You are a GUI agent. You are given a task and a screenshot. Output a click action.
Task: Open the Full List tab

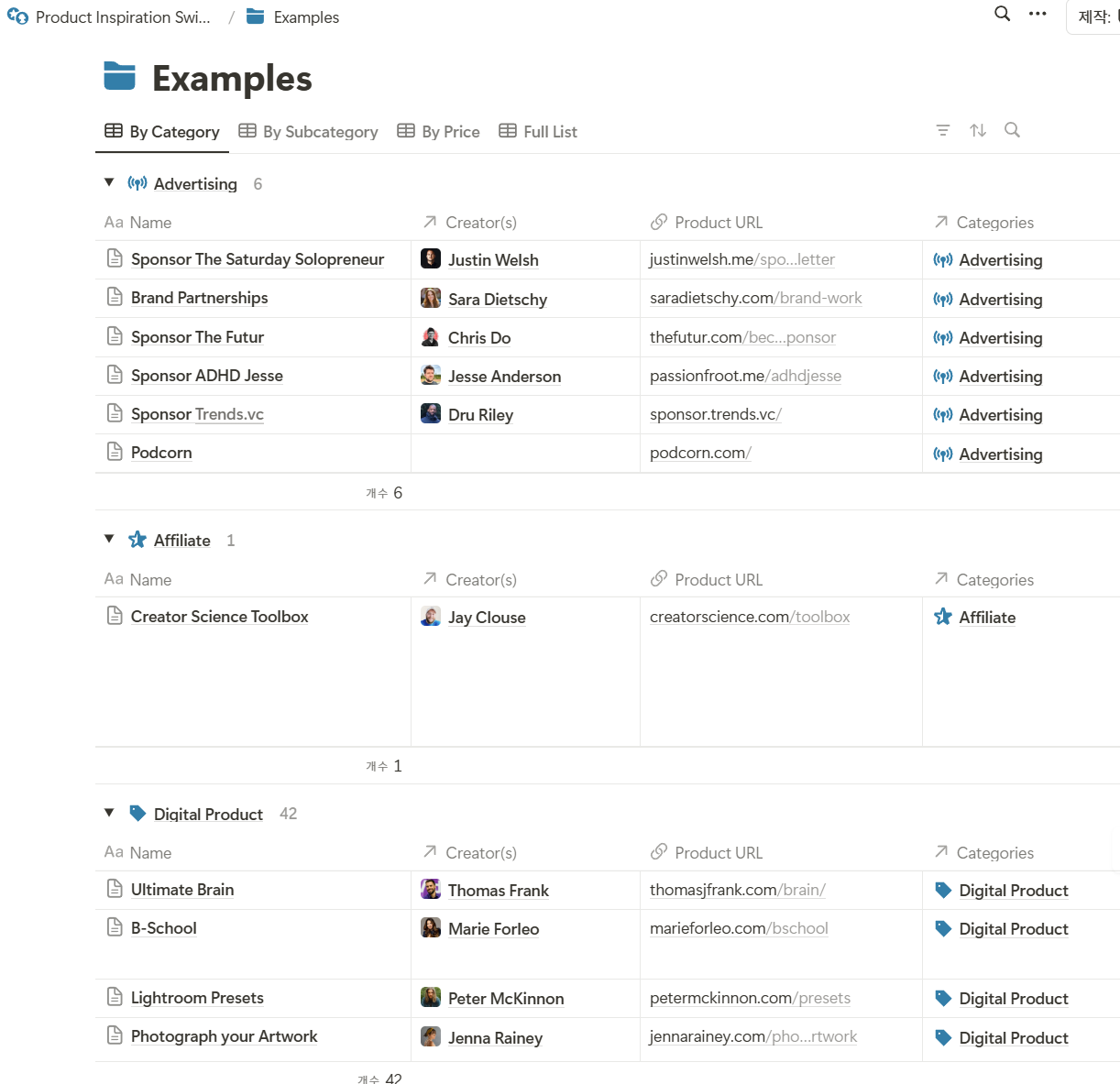point(538,132)
